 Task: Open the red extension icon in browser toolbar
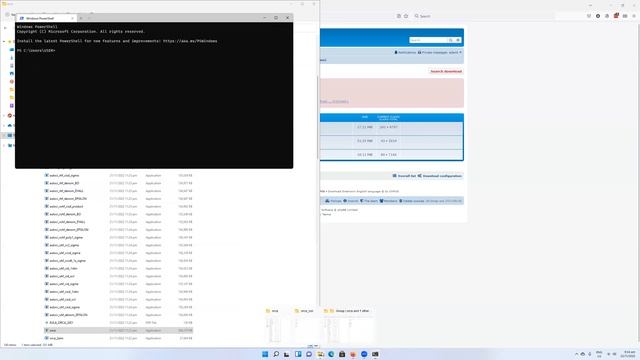pos(616,16)
